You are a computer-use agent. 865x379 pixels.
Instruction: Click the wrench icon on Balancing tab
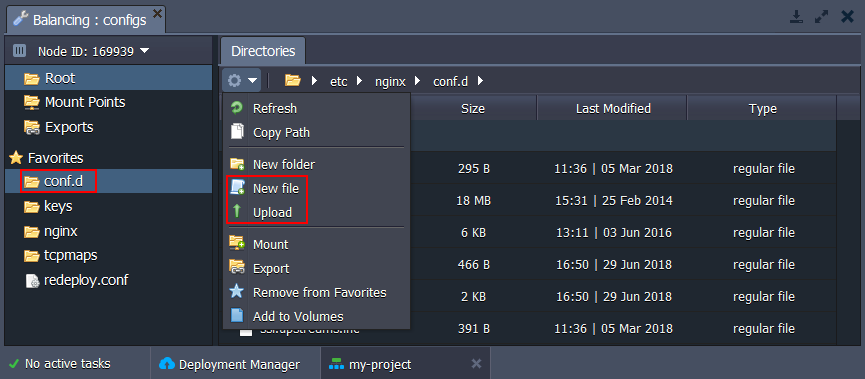(x=20, y=19)
